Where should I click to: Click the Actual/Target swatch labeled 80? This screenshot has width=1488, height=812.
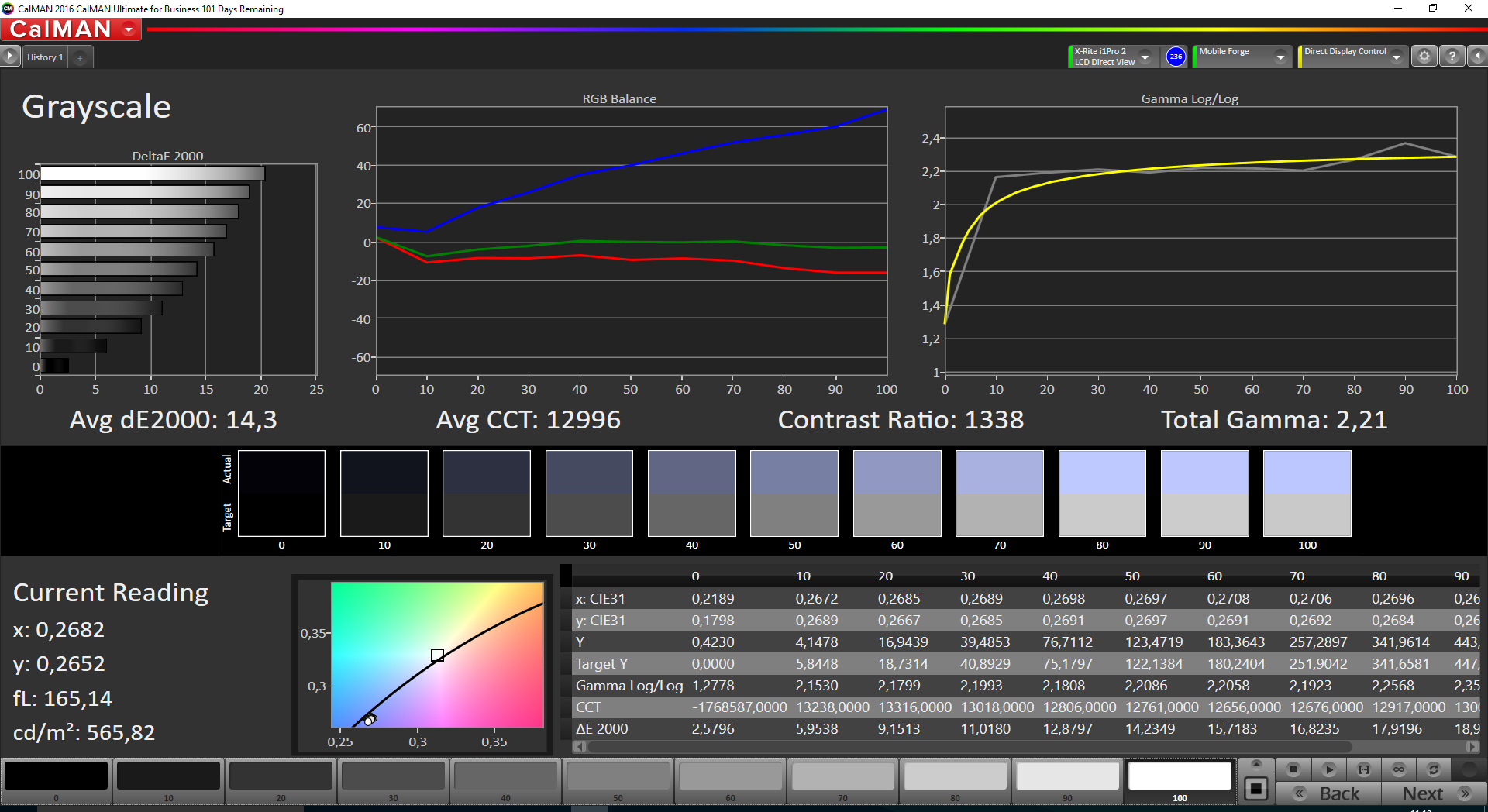[x=1102, y=494]
